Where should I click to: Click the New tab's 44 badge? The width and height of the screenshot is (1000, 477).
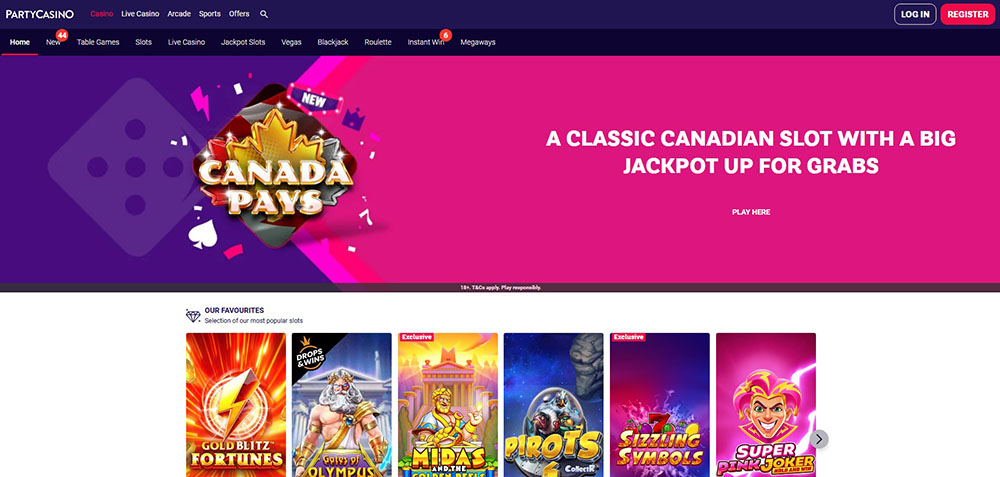click(x=62, y=35)
